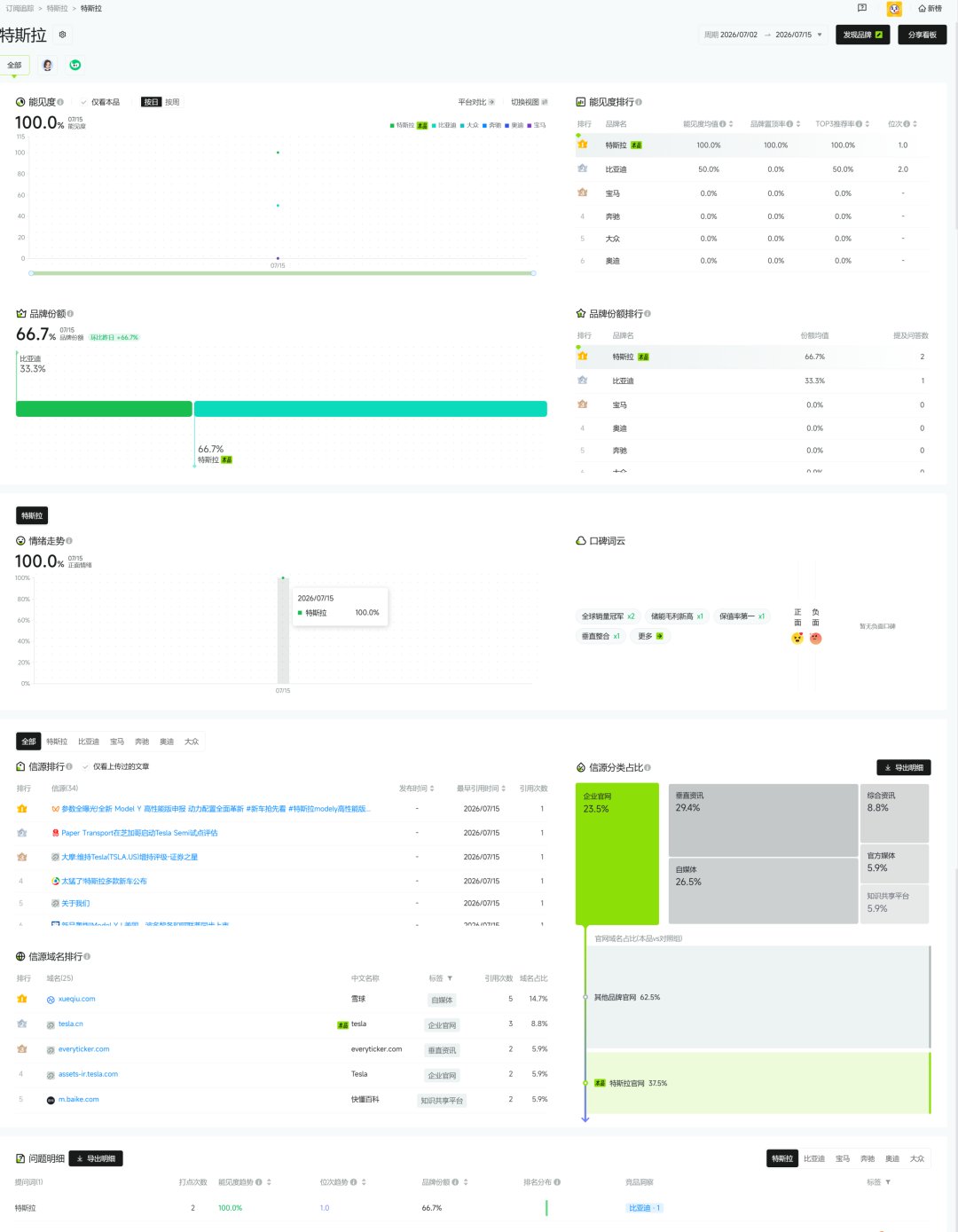Image resolution: width=958 pixels, height=1232 pixels.
Task: Open the 周期 date range dropdown
Action: coord(763,35)
